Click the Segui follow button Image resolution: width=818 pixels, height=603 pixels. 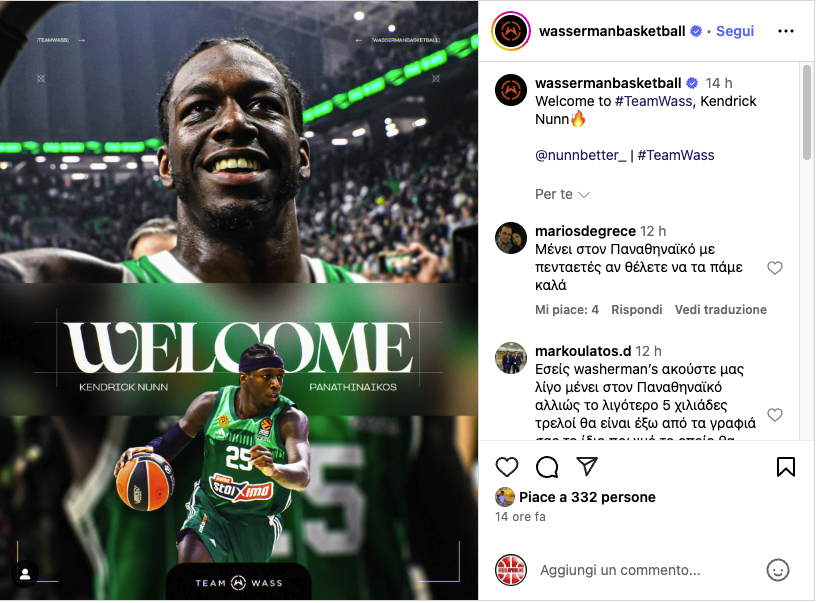point(735,31)
